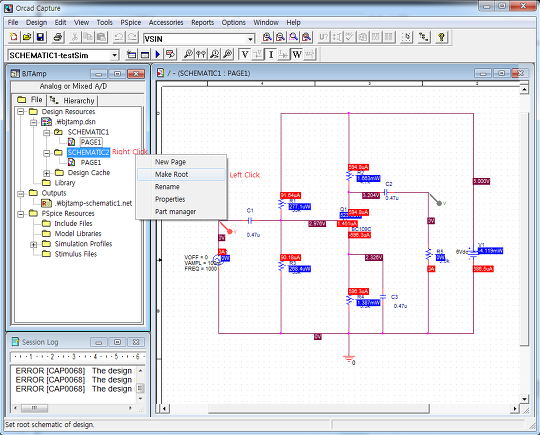Open the project manager icon
This screenshot has width=540, height=435.
424,37
